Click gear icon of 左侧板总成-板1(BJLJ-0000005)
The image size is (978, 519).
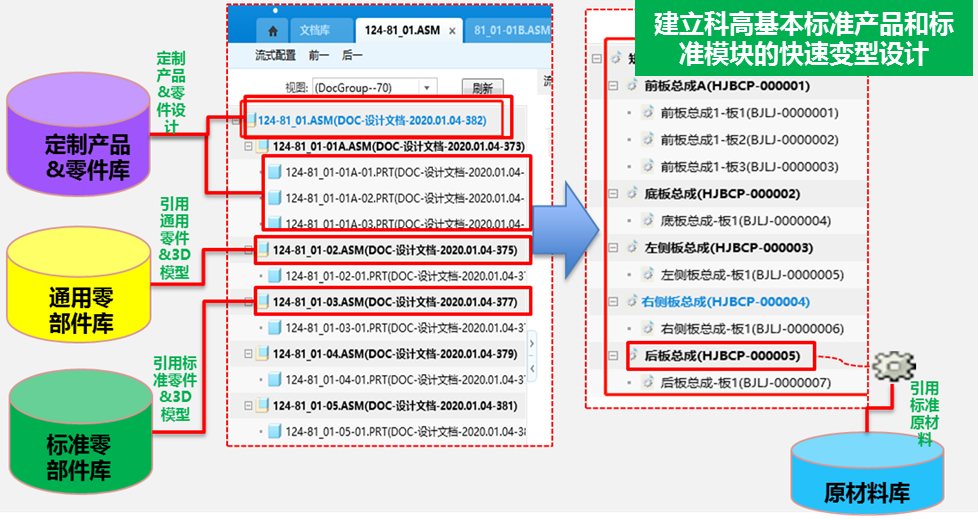click(648, 274)
